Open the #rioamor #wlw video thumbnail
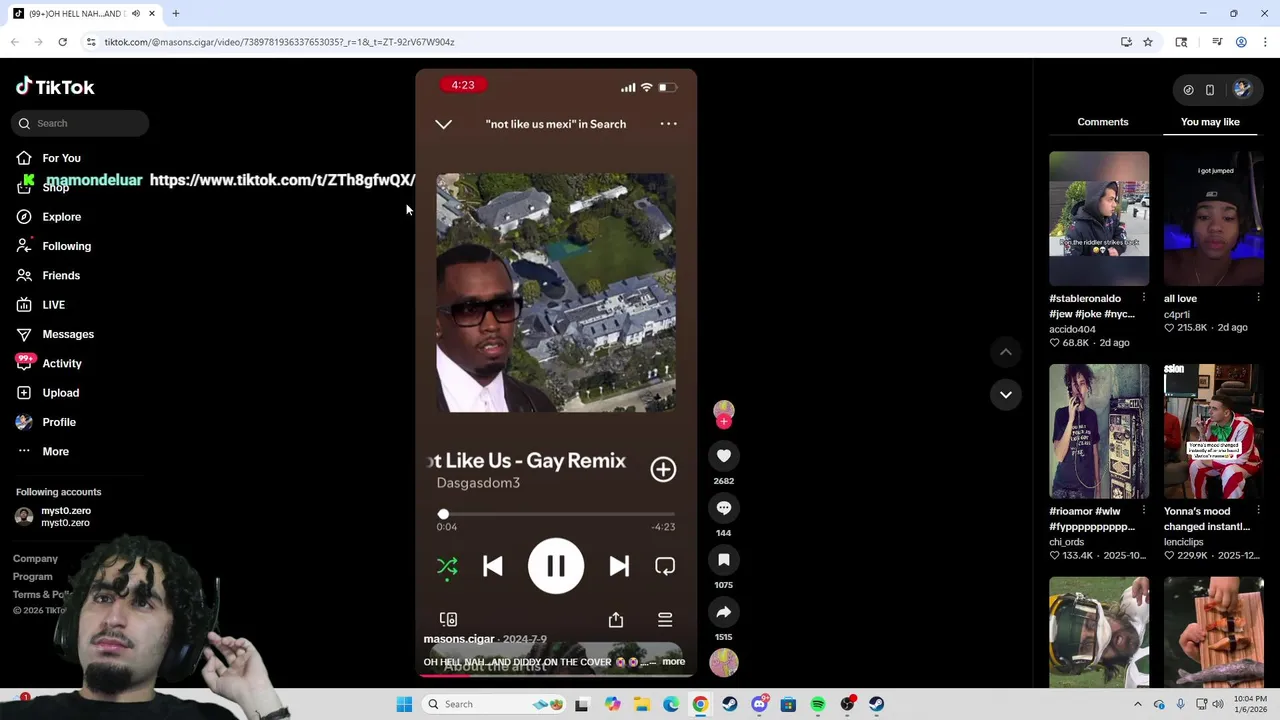Screen dimensions: 1280x720 [1099, 431]
